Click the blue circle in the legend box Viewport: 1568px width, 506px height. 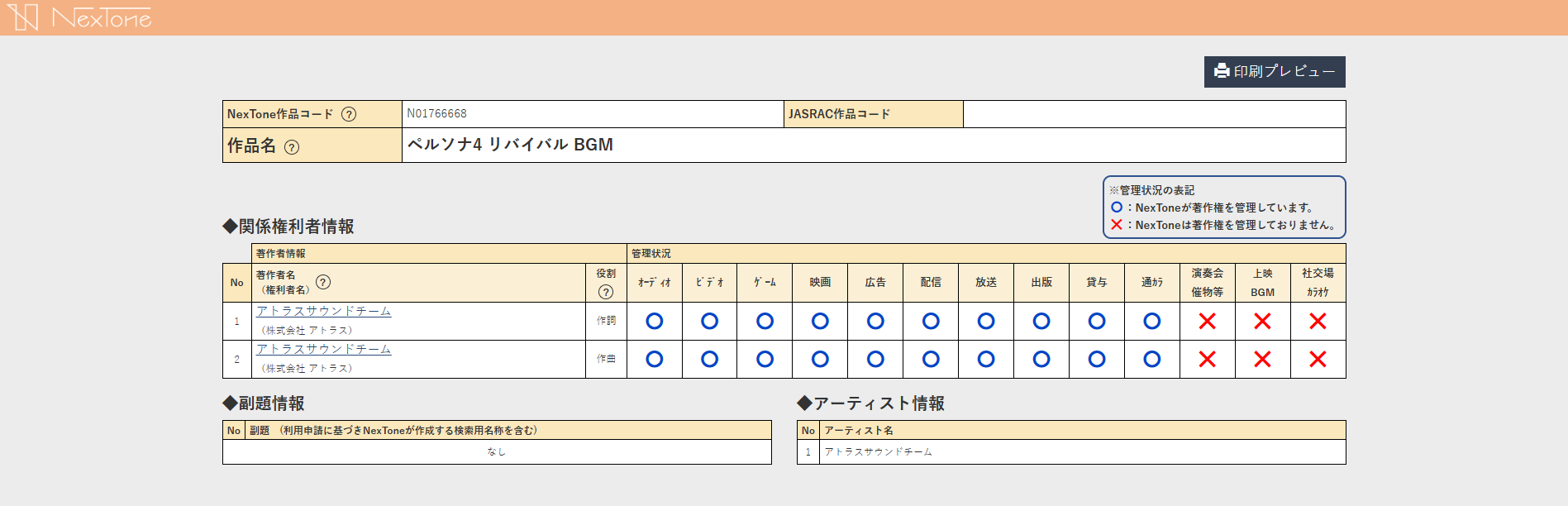coord(1117,208)
